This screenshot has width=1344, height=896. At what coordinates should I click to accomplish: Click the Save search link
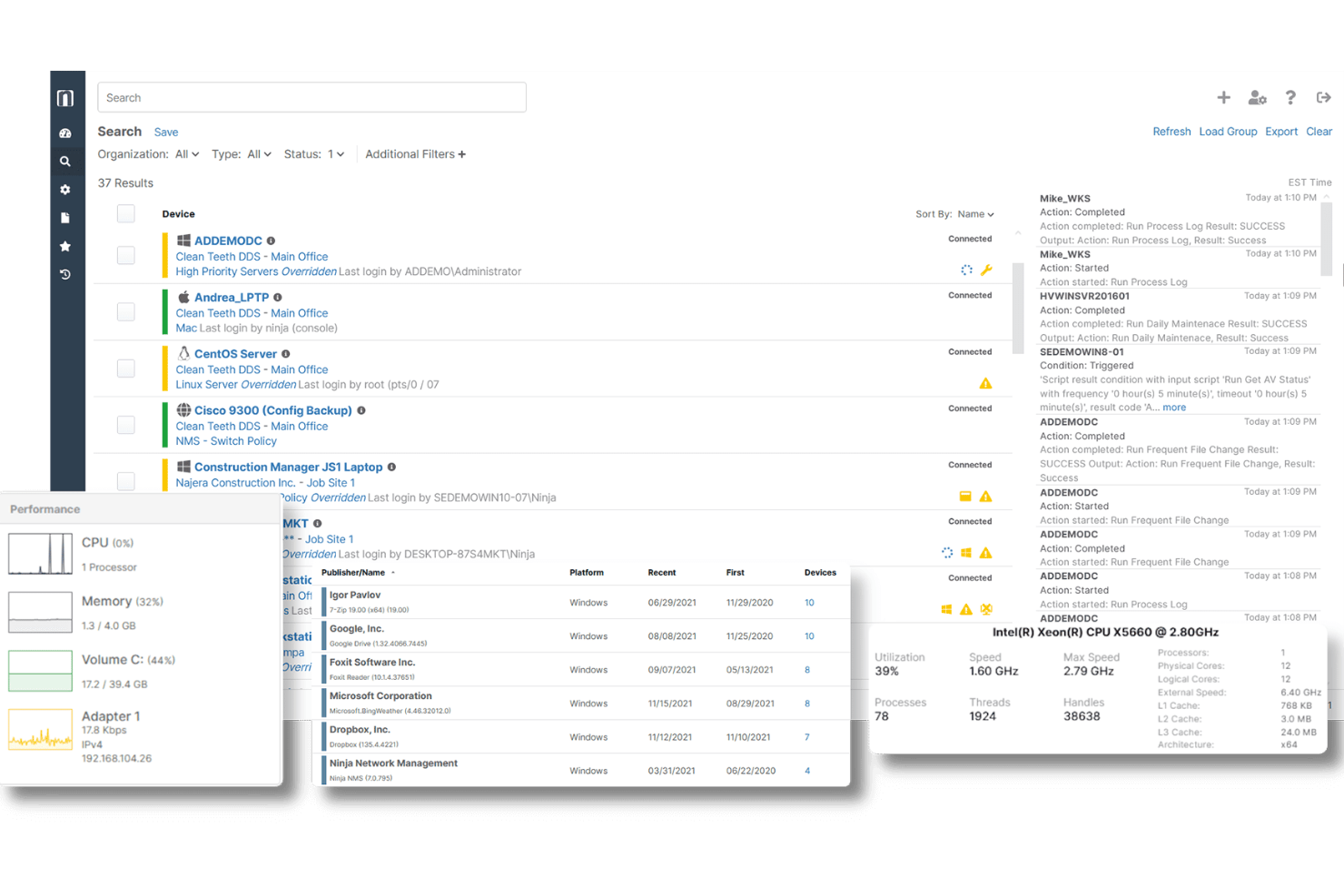coord(166,133)
